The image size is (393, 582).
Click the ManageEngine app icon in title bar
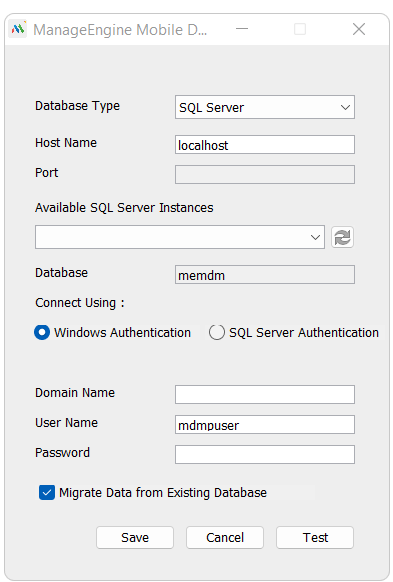pyautogui.click(x=18, y=29)
